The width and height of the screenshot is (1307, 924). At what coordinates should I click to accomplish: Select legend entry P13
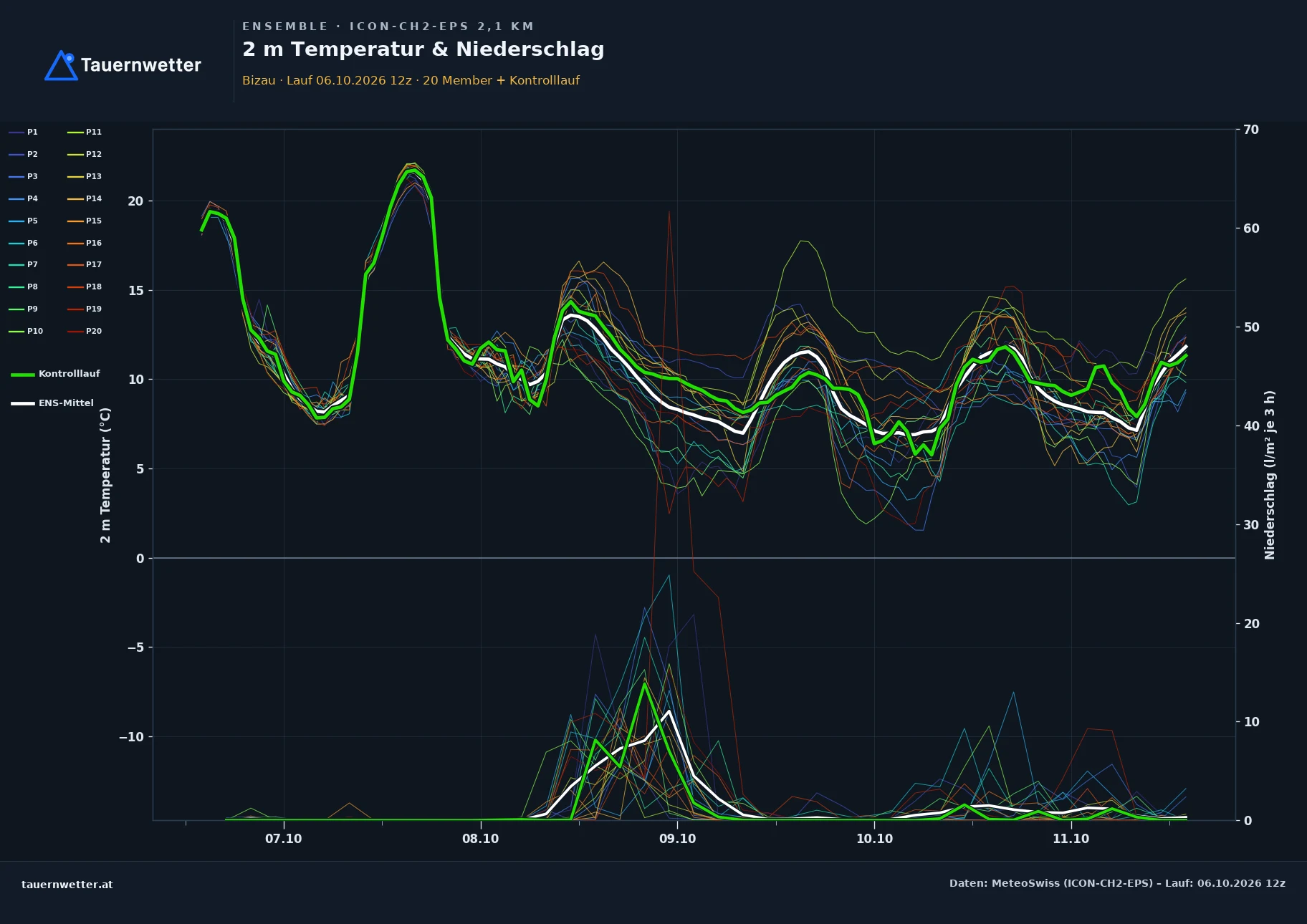coord(85,177)
